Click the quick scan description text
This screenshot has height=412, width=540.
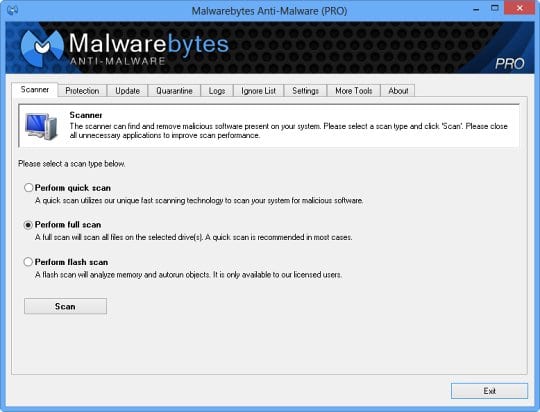tap(199, 200)
